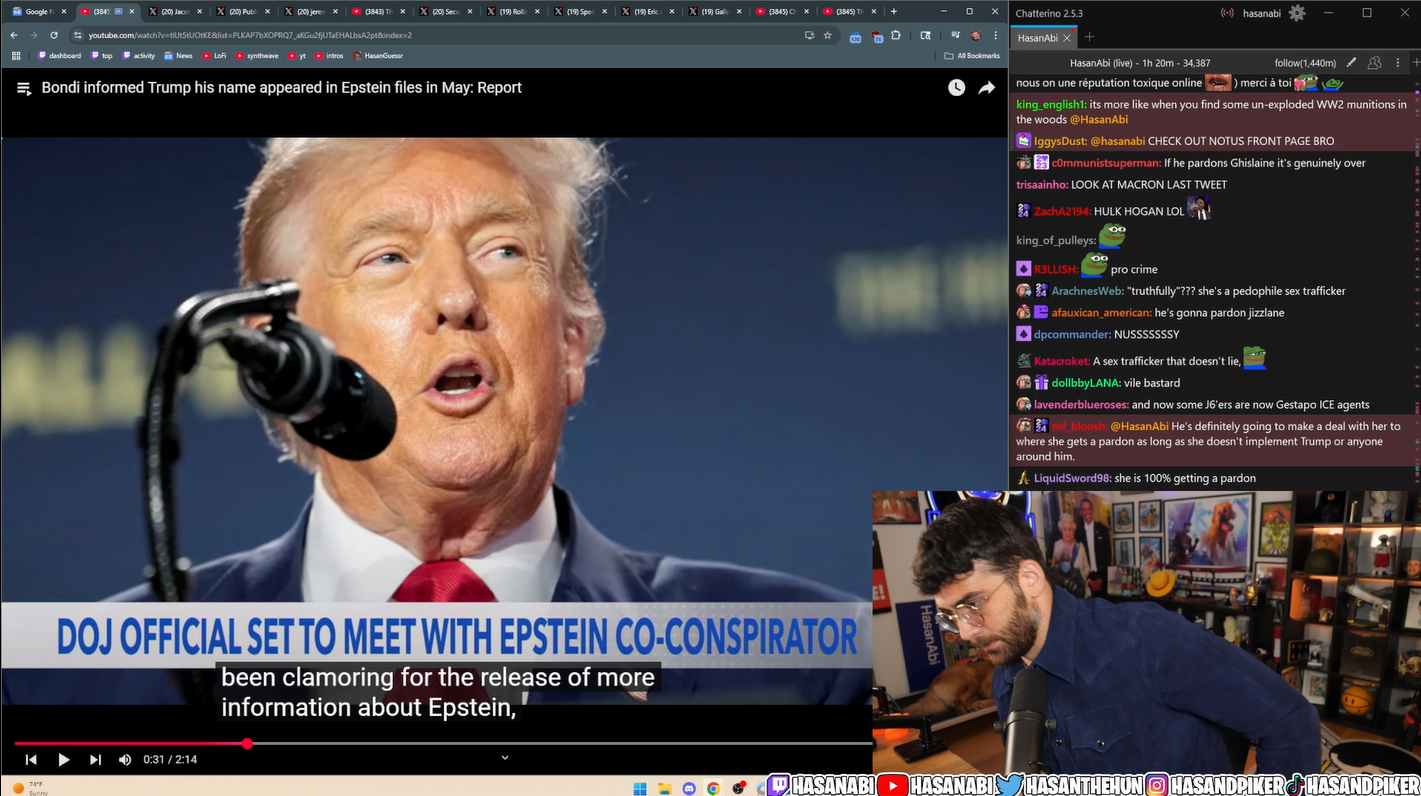Open a new Chrome tab with plus button
This screenshot has height=796, width=1421.
(894, 12)
